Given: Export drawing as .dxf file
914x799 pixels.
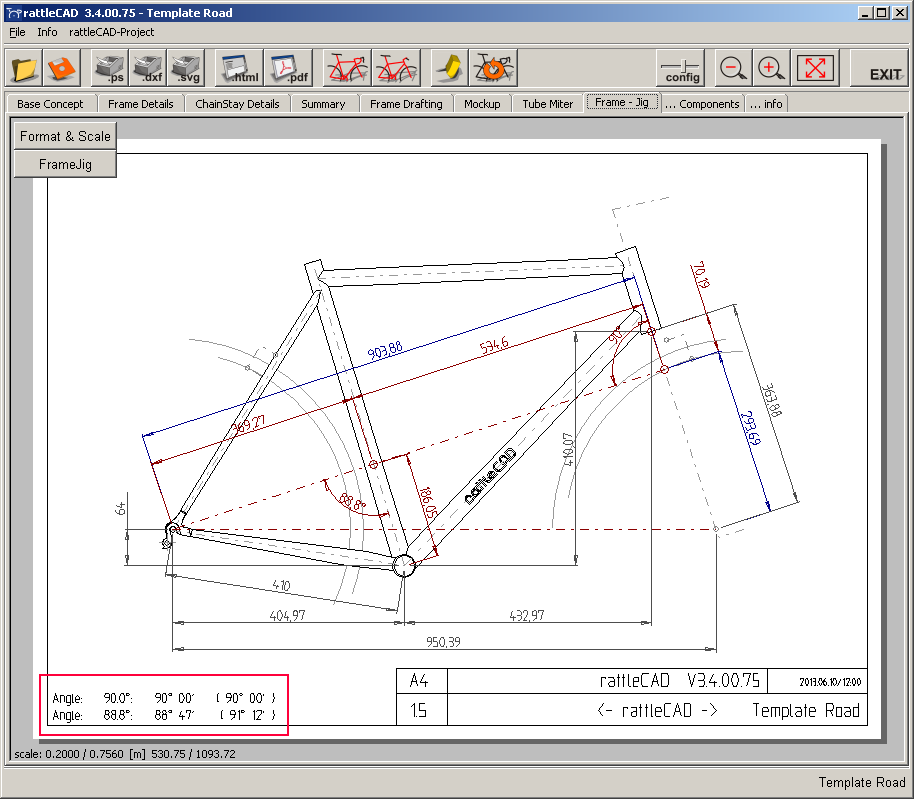Looking at the screenshot, I should click(x=148, y=68).
